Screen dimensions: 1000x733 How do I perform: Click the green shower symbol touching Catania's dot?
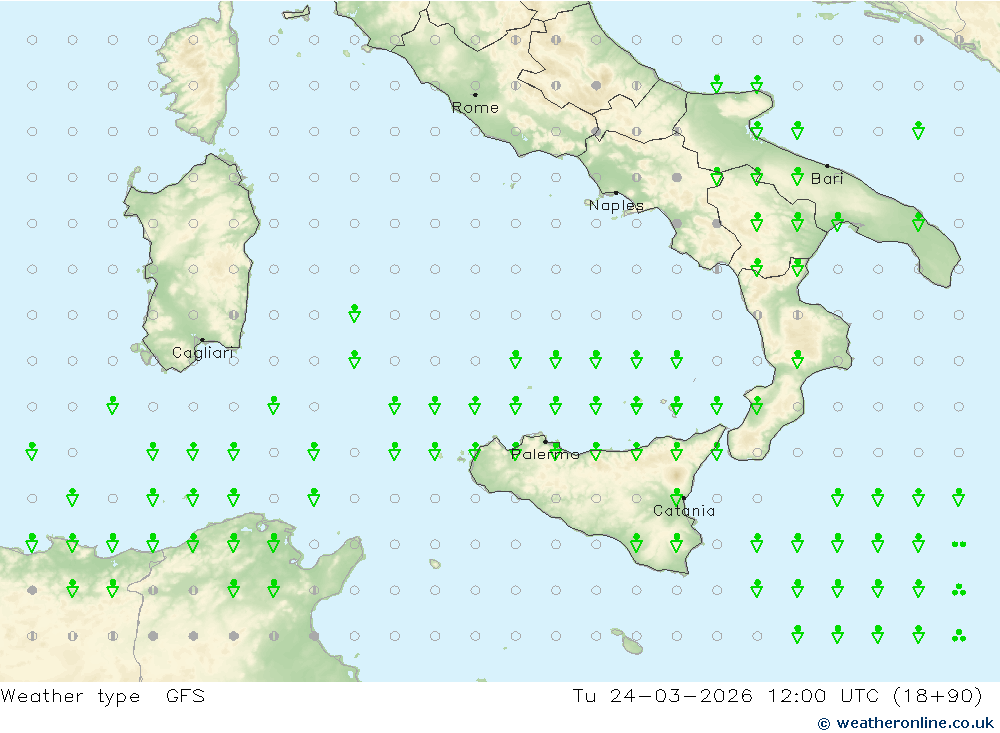coord(677,497)
